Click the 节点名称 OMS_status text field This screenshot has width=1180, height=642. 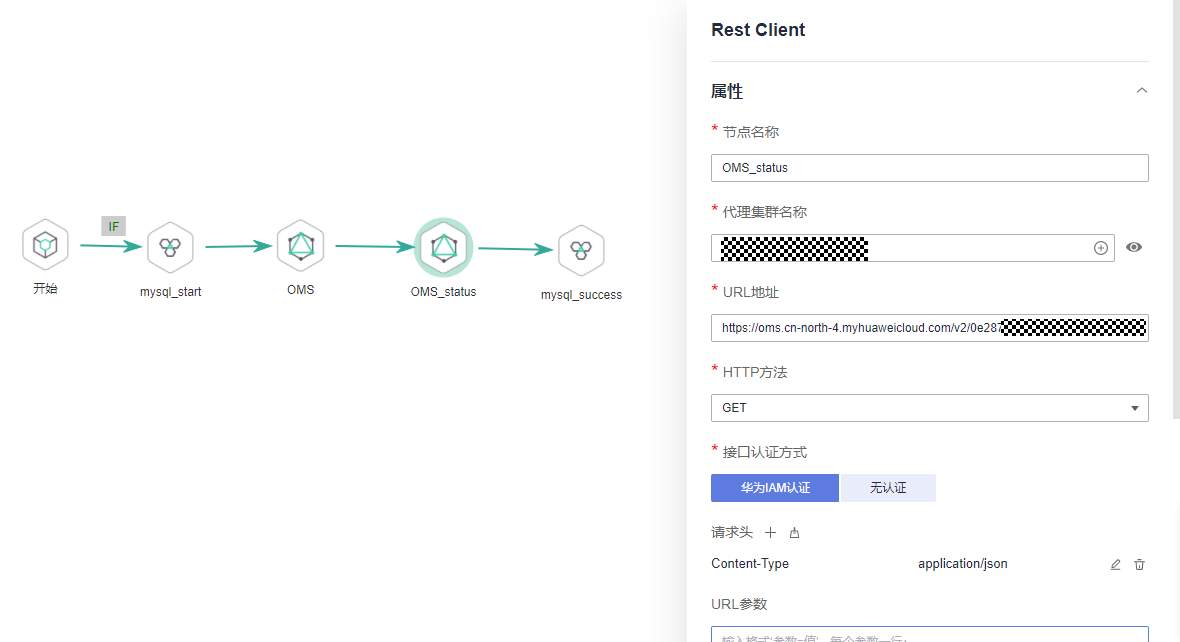click(929, 168)
